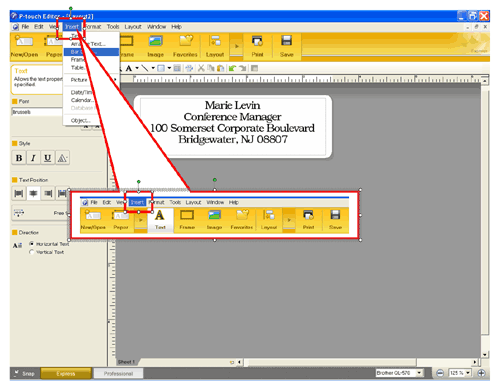Screen dimensions: 500x386
Task: Align text center in Text Position
Action: click(33, 193)
